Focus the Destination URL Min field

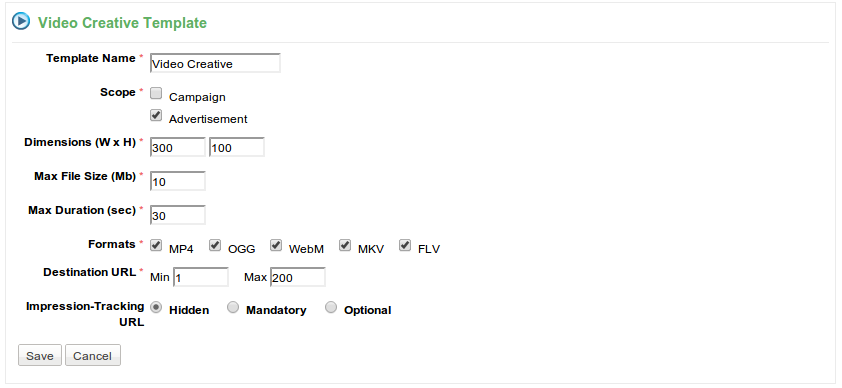pos(200,277)
